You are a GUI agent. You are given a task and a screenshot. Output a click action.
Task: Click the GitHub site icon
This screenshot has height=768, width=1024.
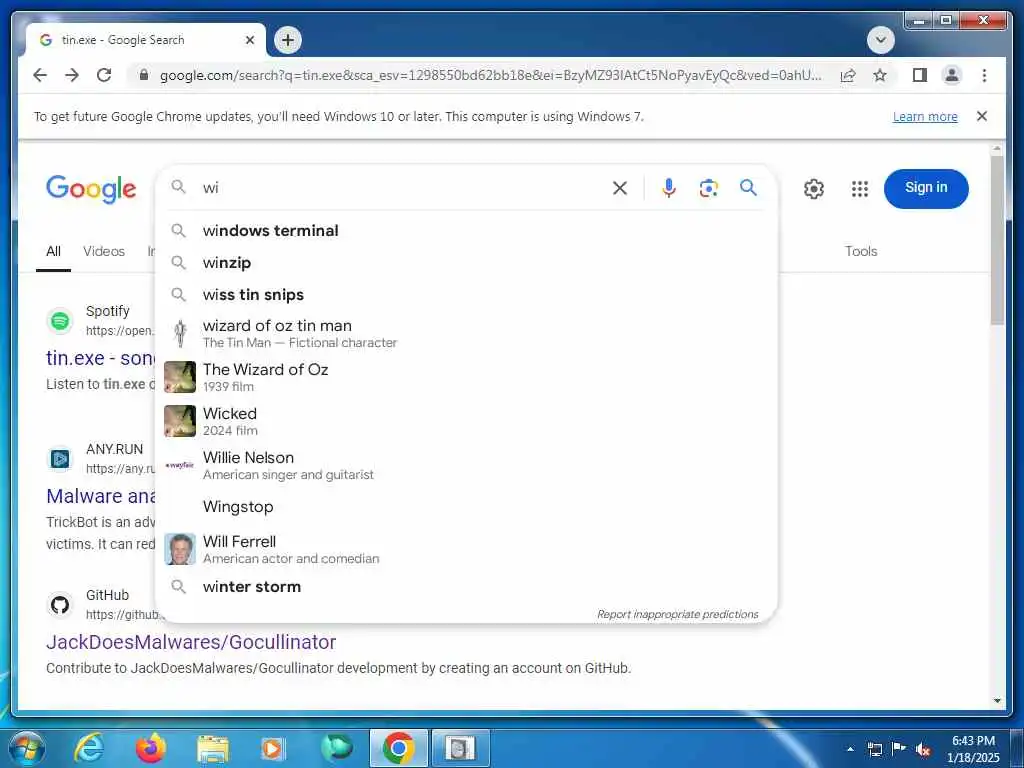coord(60,605)
